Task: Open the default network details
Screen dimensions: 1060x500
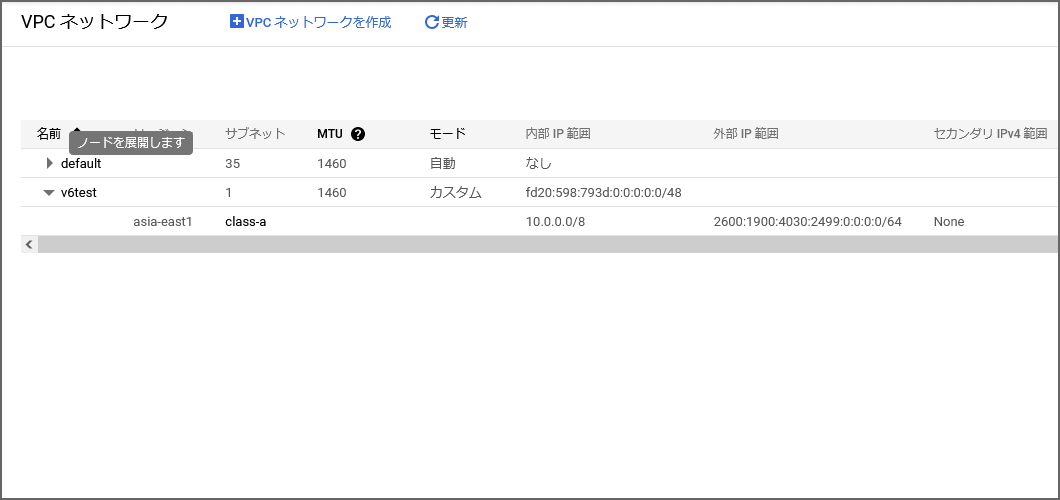Action: [x=81, y=163]
